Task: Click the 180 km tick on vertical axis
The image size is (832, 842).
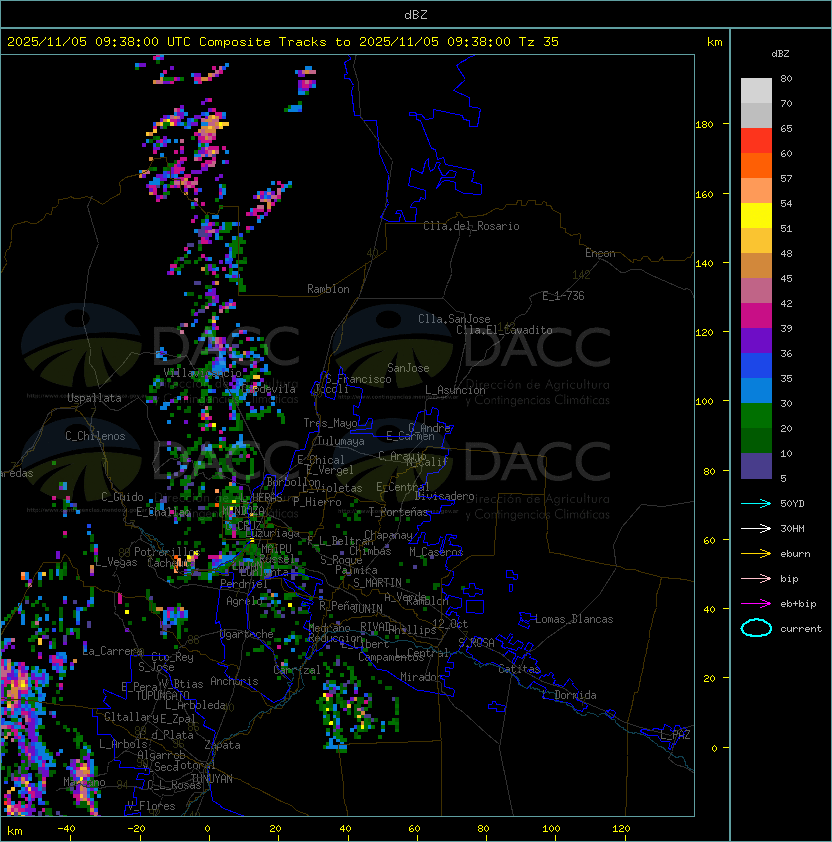Action: pos(704,125)
